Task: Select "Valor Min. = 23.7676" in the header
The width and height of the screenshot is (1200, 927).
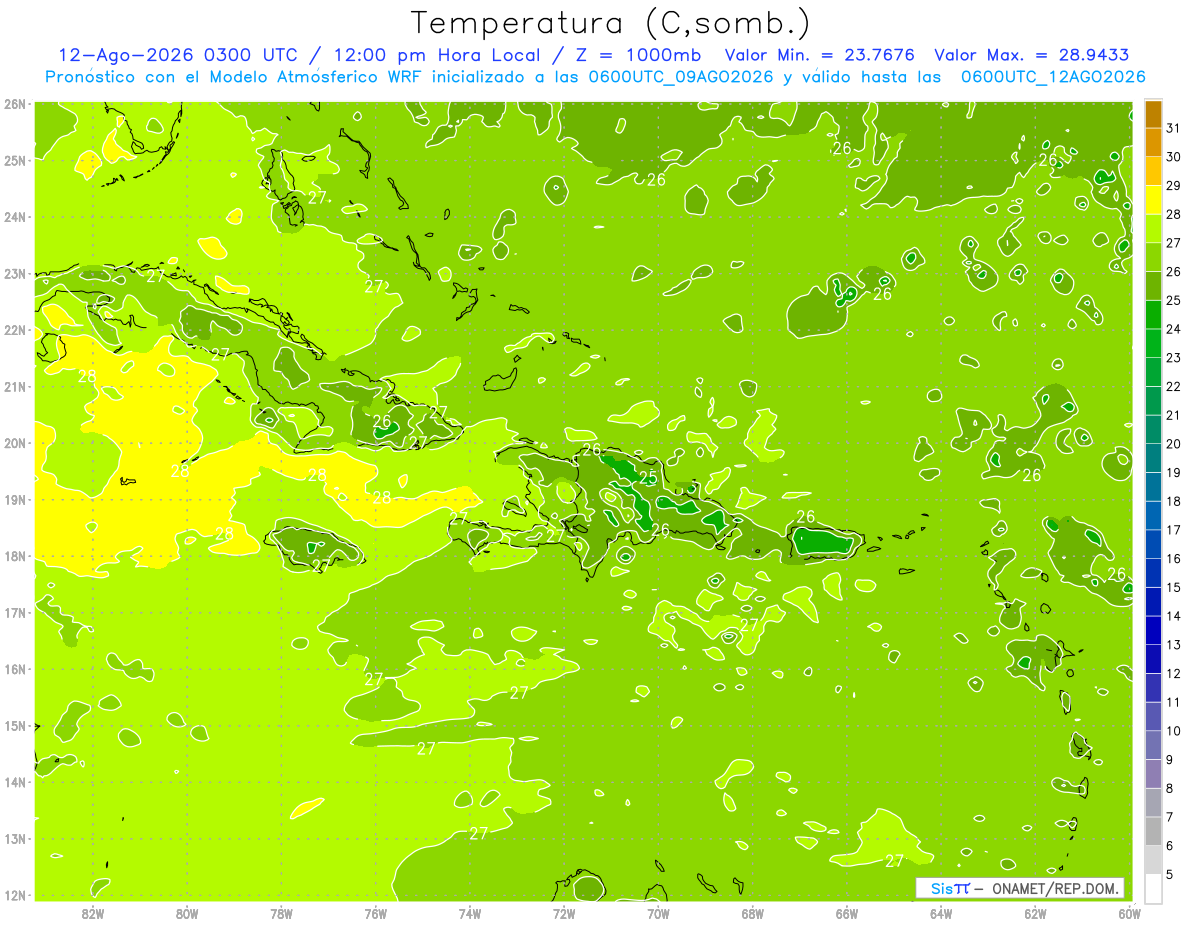Action: pyautogui.click(x=821, y=55)
